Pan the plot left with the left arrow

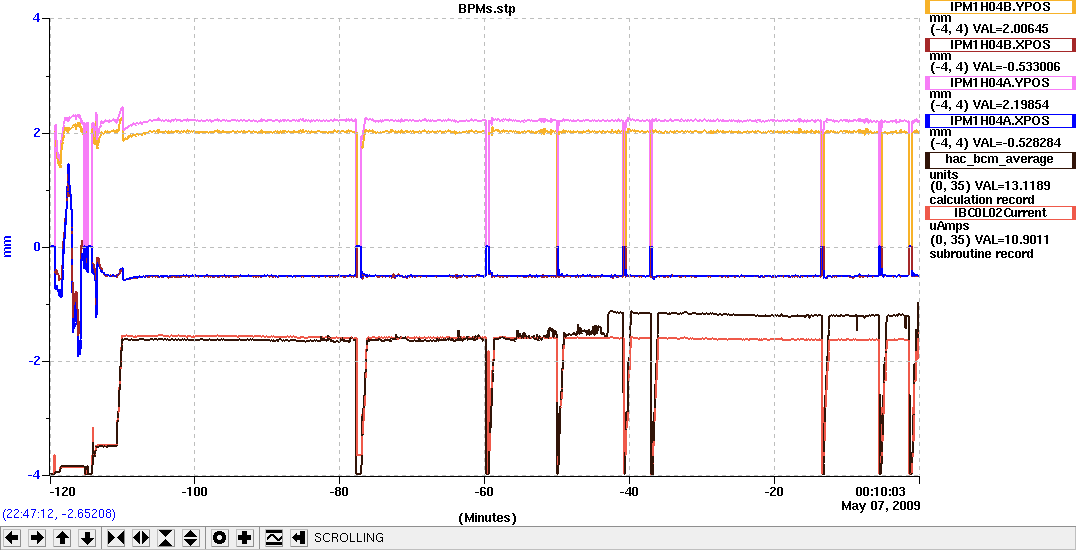tap(12, 538)
